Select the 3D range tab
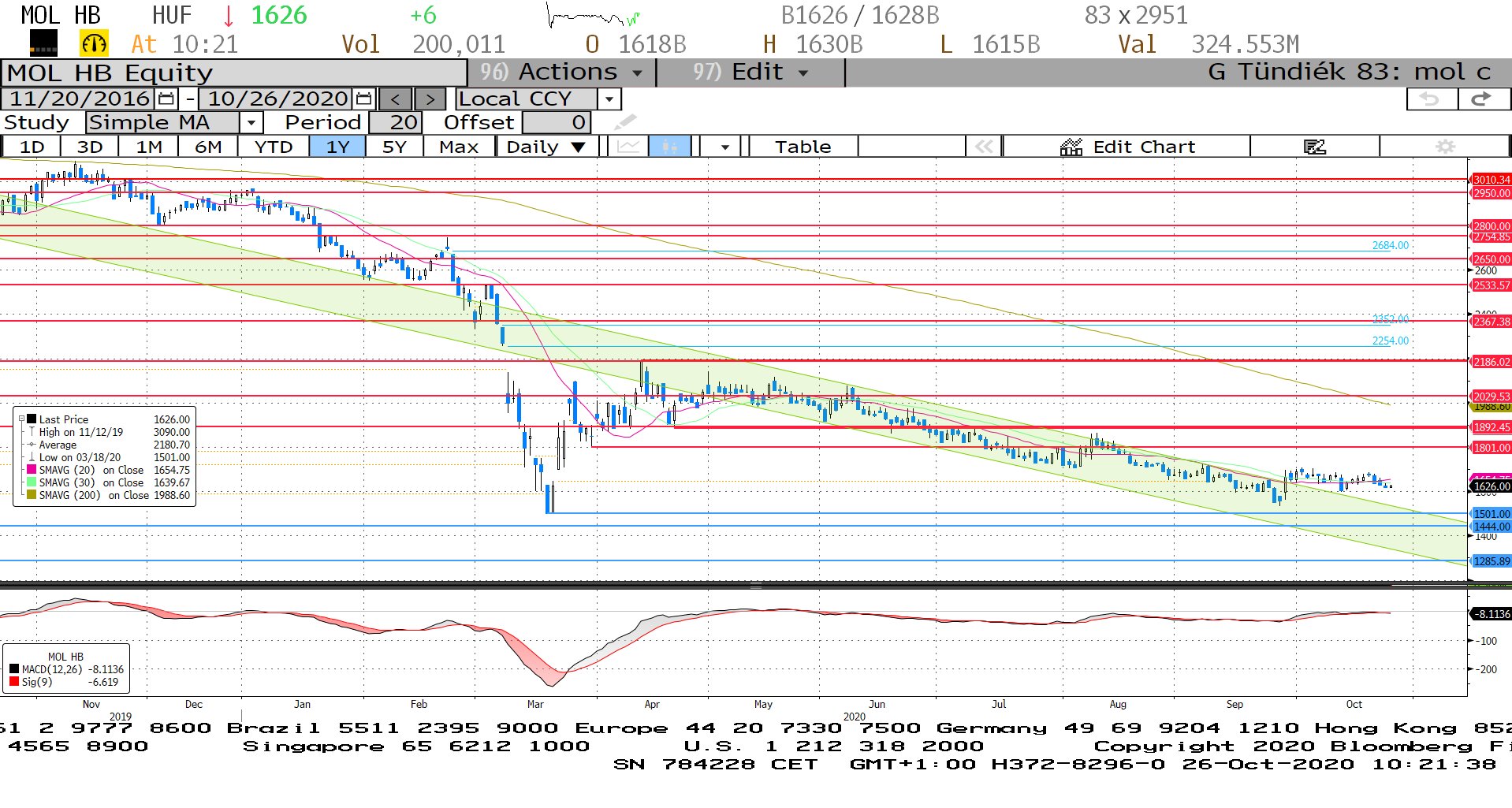Image resolution: width=1512 pixels, height=808 pixels. coord(90,147)
